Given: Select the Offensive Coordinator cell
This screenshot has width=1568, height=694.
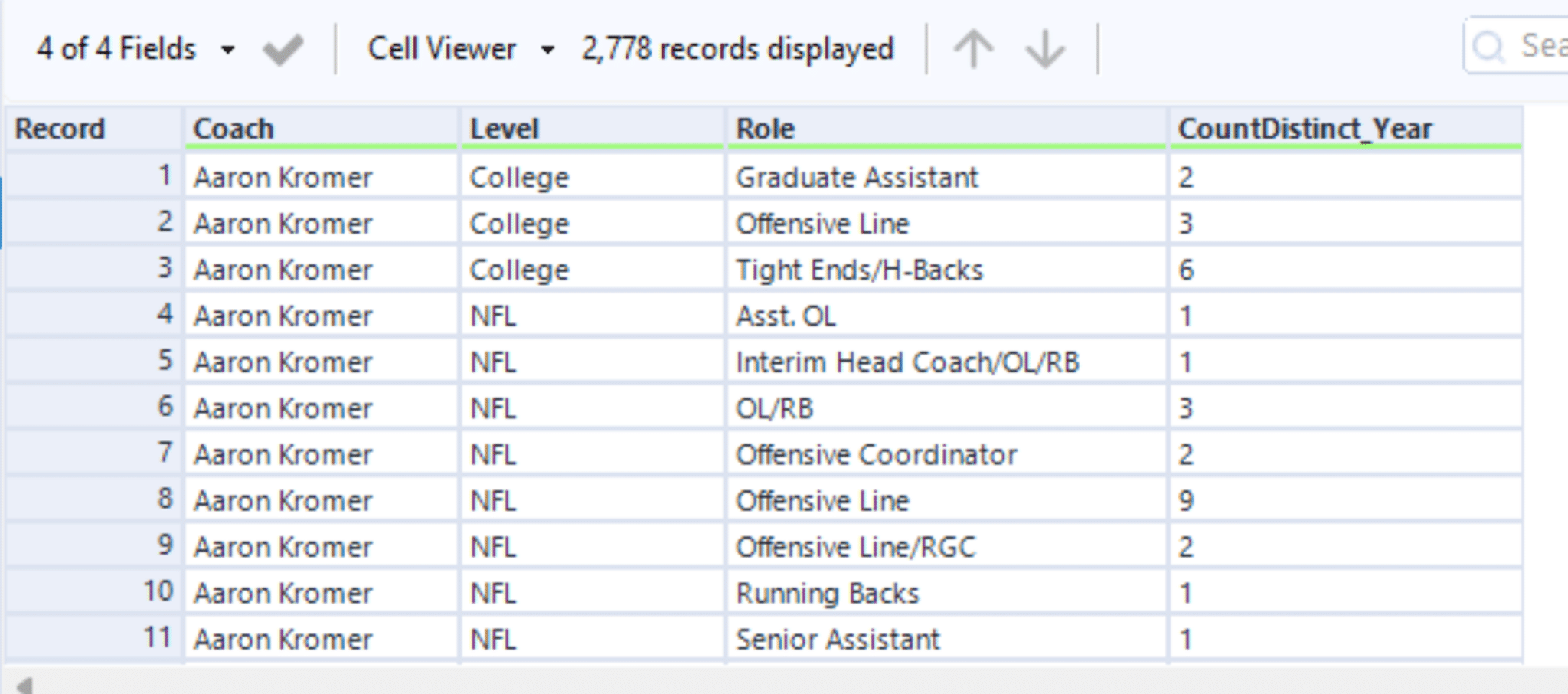Looking at the screenshot, I should tap(876, 455).
